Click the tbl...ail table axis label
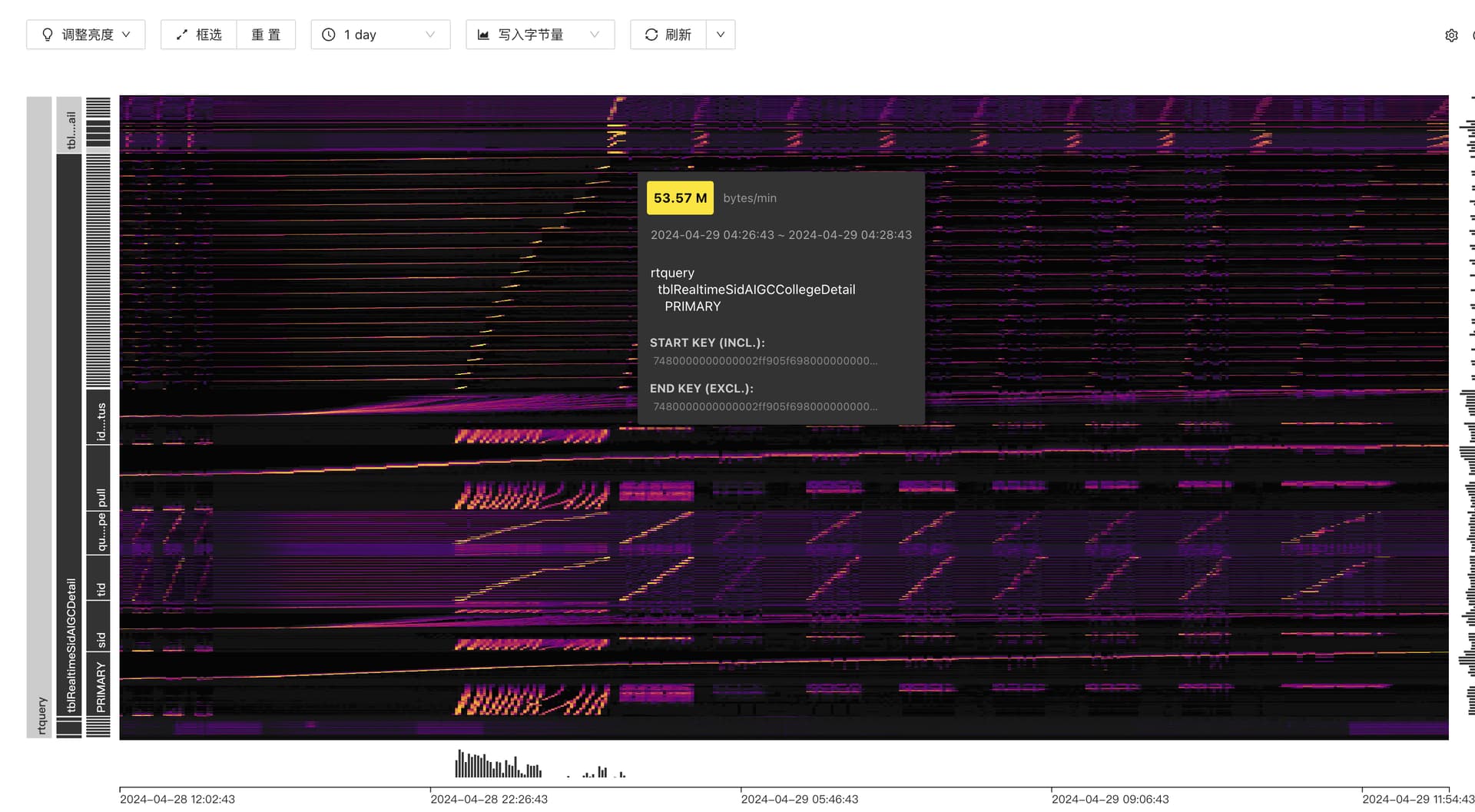This screenshot has height=812, width=1475. tap(69, 124)
